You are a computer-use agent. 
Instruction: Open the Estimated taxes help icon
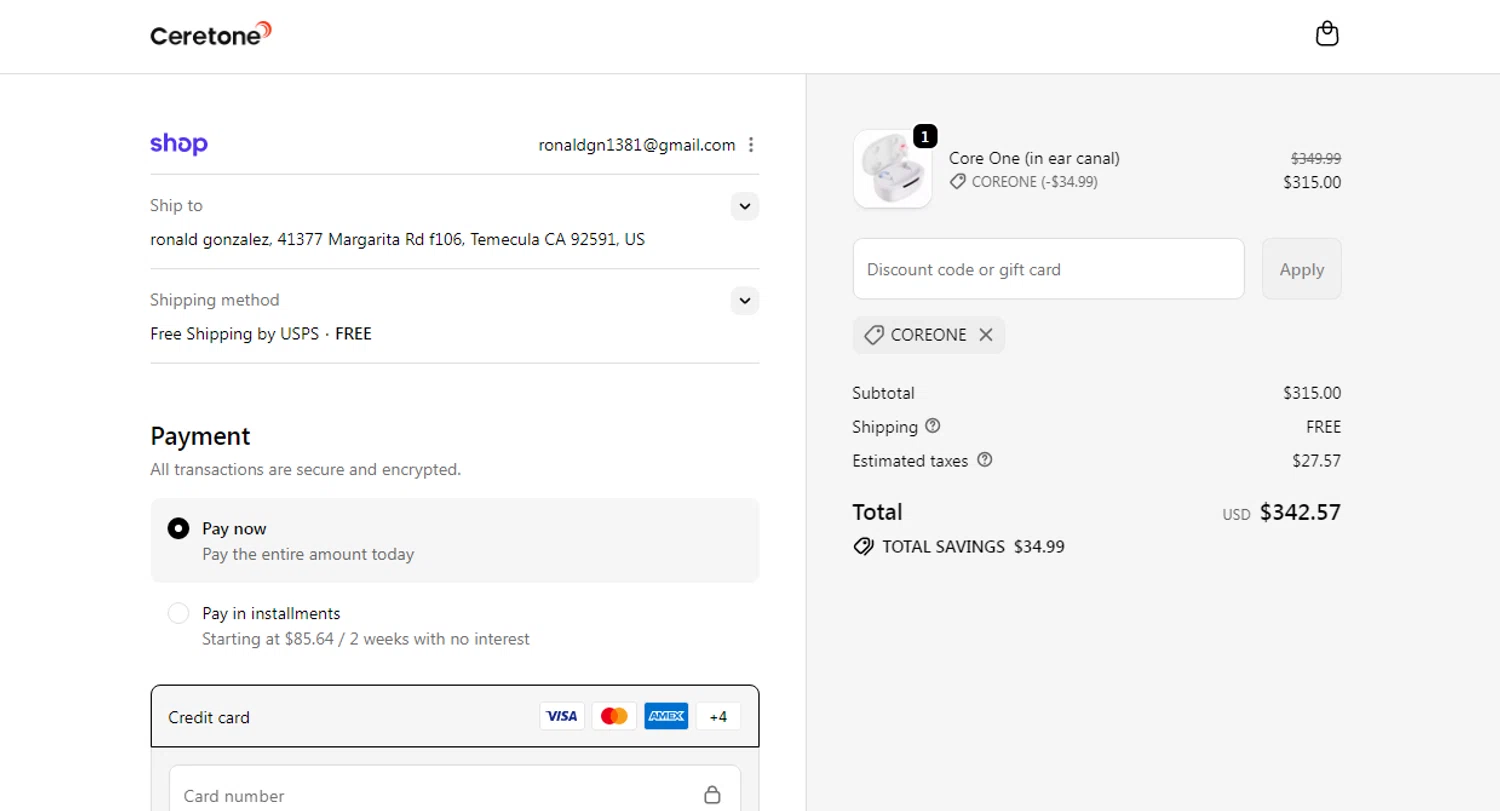984,460
